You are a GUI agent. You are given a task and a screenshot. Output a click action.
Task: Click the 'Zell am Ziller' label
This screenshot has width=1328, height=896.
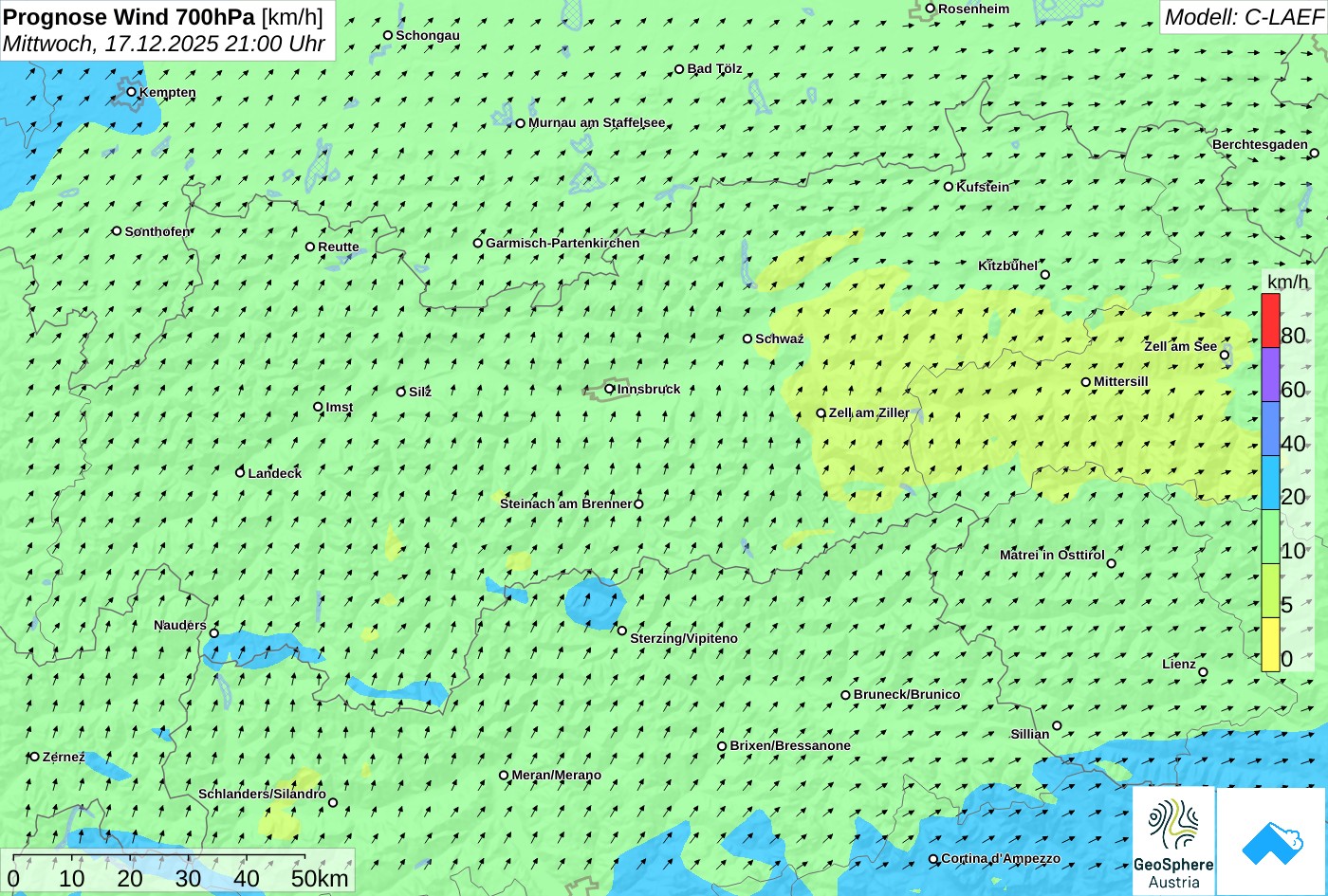tap(869, 412)
